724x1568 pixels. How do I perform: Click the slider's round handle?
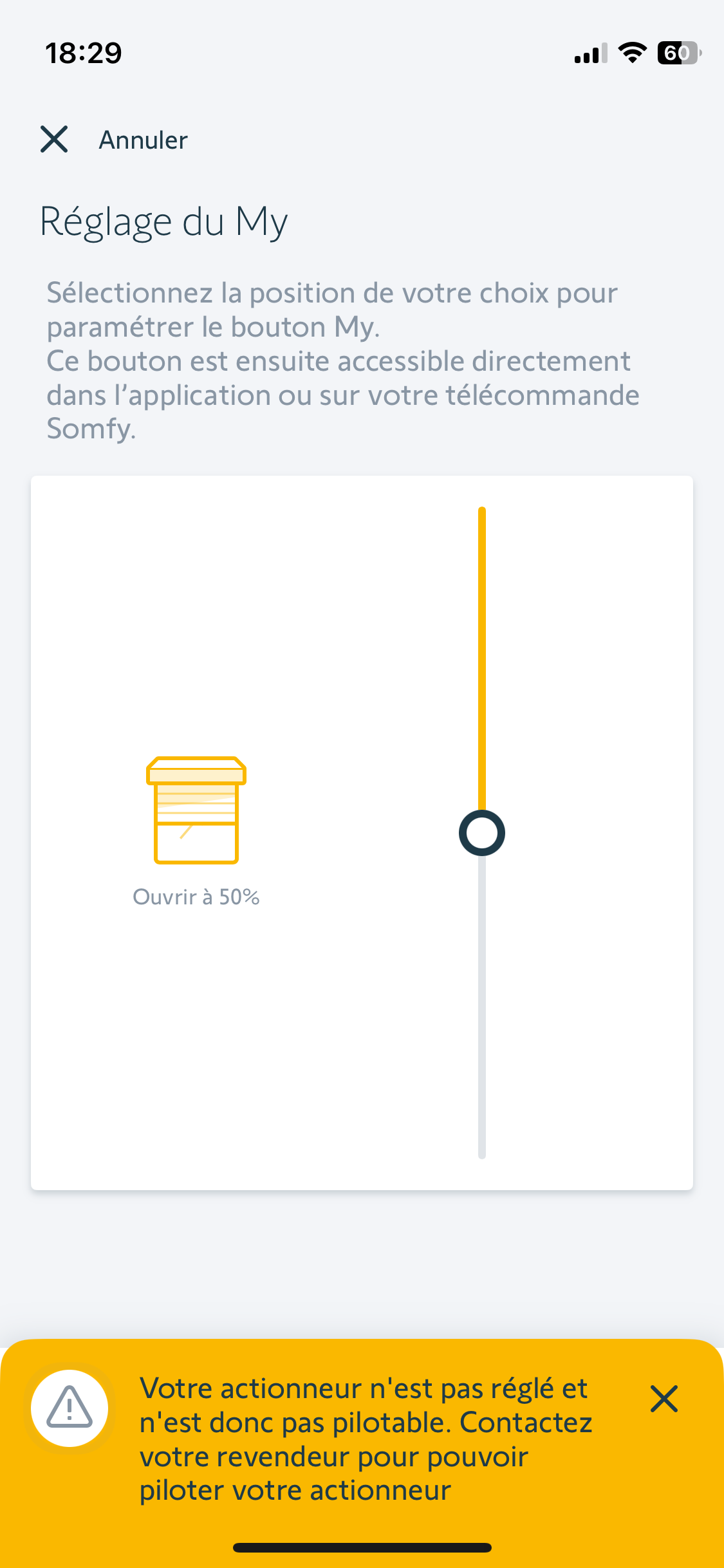(481, 833)
